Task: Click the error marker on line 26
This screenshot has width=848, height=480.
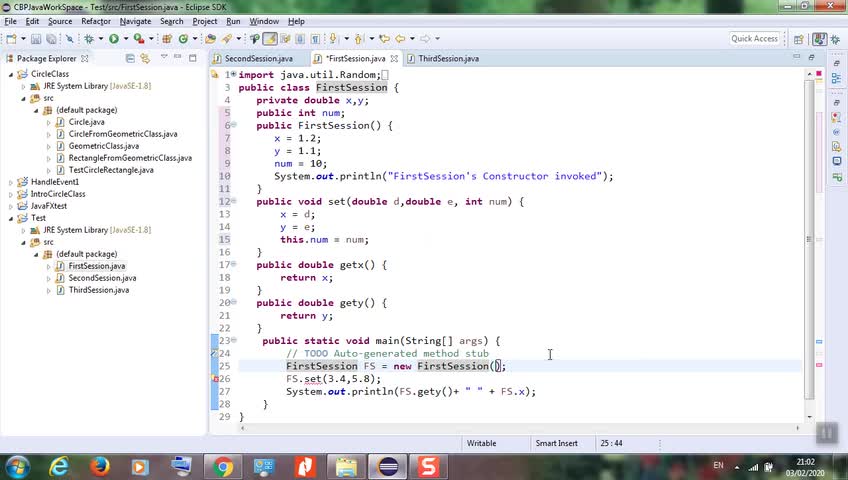Action: coord(215,379)
